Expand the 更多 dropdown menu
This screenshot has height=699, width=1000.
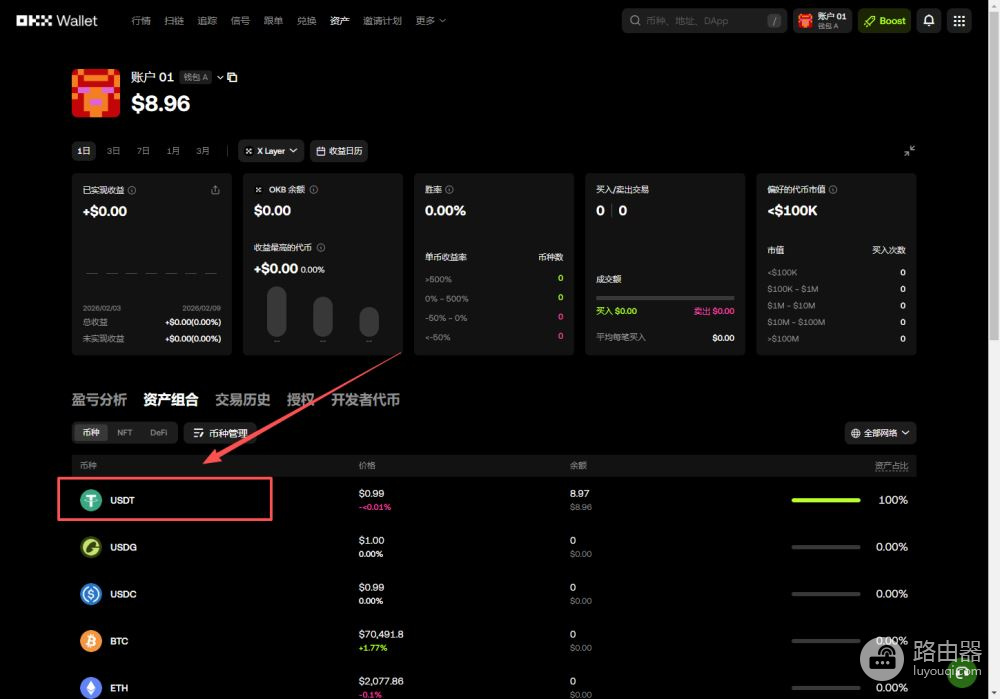tap(430, 20)
